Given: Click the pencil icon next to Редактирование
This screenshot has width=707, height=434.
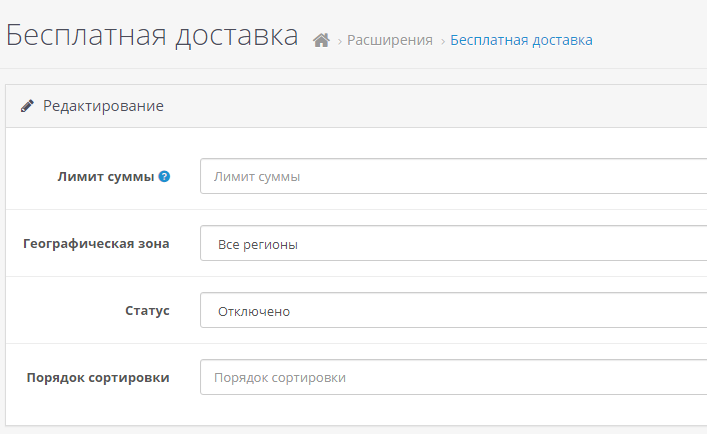Looking at the screenshot, I should [27, 106].
